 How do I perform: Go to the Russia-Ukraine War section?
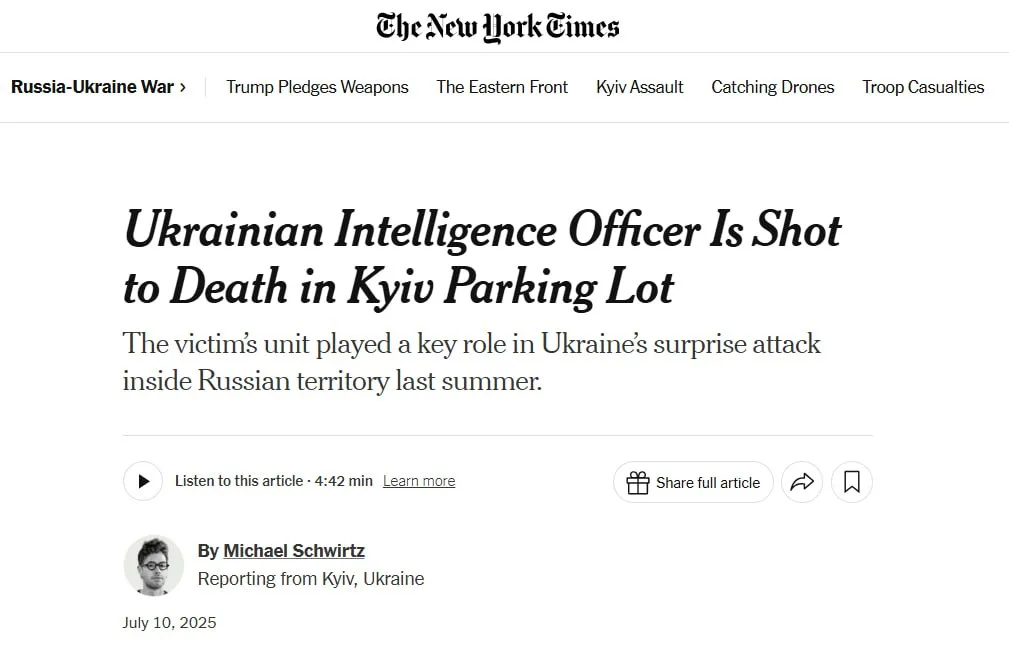click(92, 87)
